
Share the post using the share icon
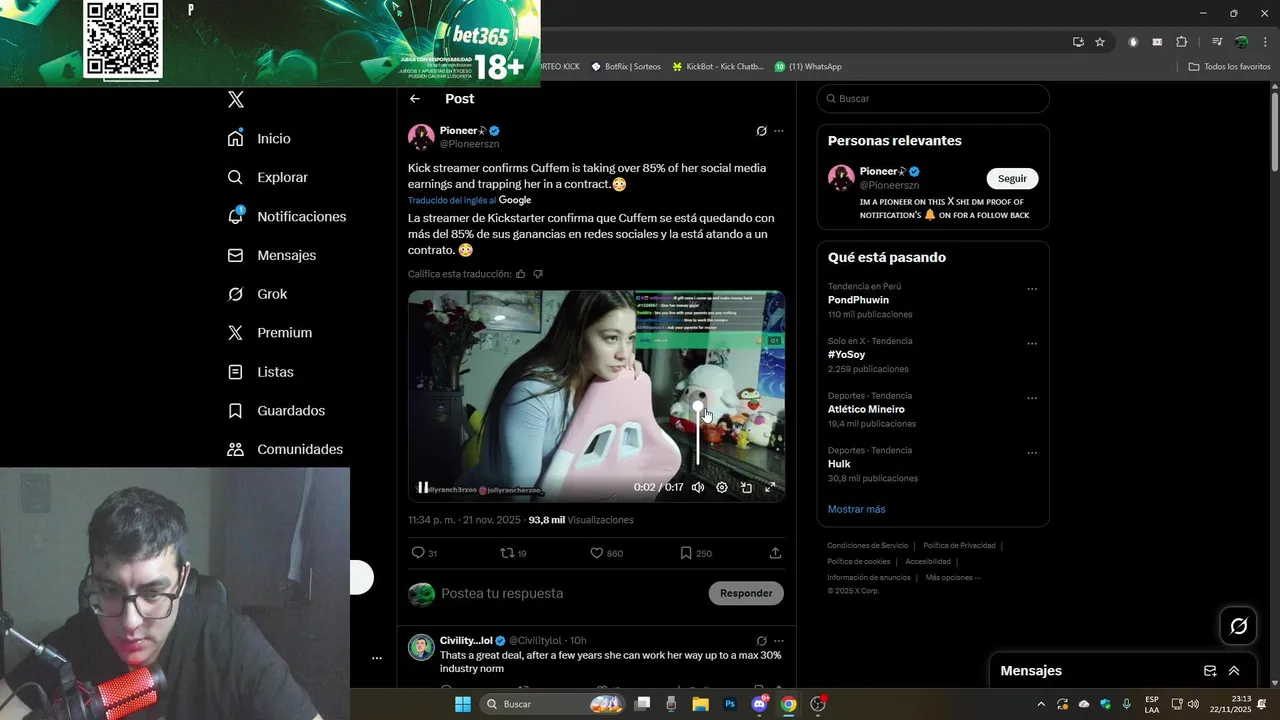pyautogui.click(x=775, y=553)
